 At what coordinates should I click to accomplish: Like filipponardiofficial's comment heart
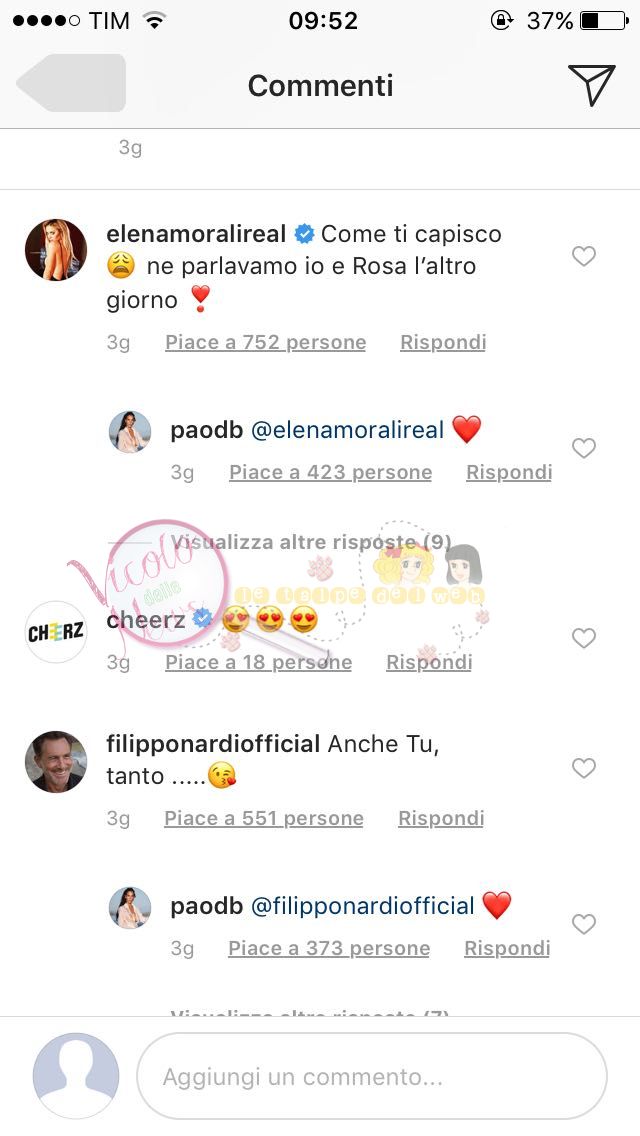click(583, 767)
